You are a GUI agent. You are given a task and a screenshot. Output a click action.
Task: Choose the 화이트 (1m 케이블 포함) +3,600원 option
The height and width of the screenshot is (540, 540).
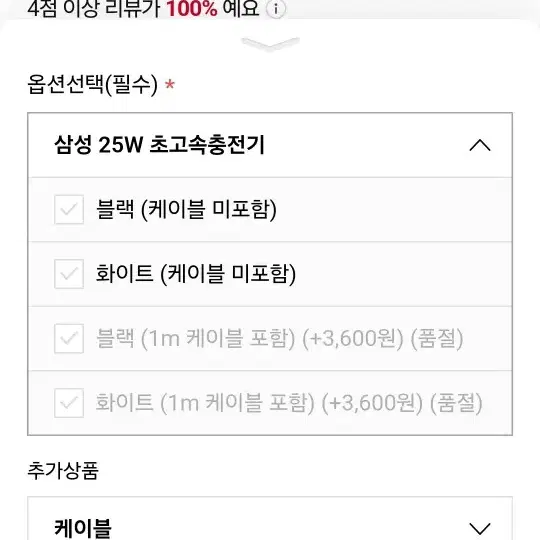pyautogui.click(x=270, y=403)
